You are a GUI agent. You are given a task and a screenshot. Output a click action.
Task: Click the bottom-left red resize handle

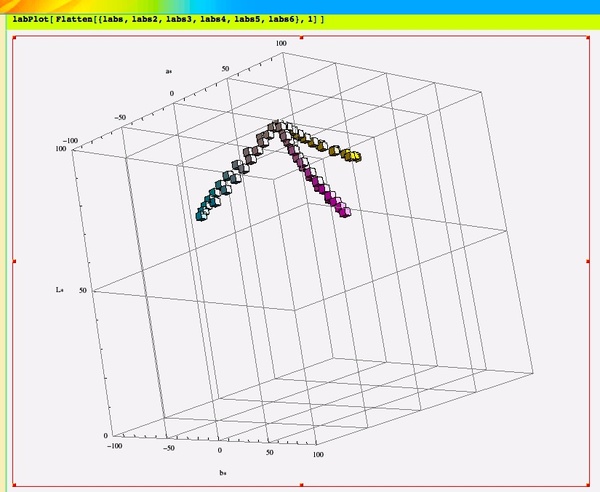pyautogui.click(x=15, y=485)
